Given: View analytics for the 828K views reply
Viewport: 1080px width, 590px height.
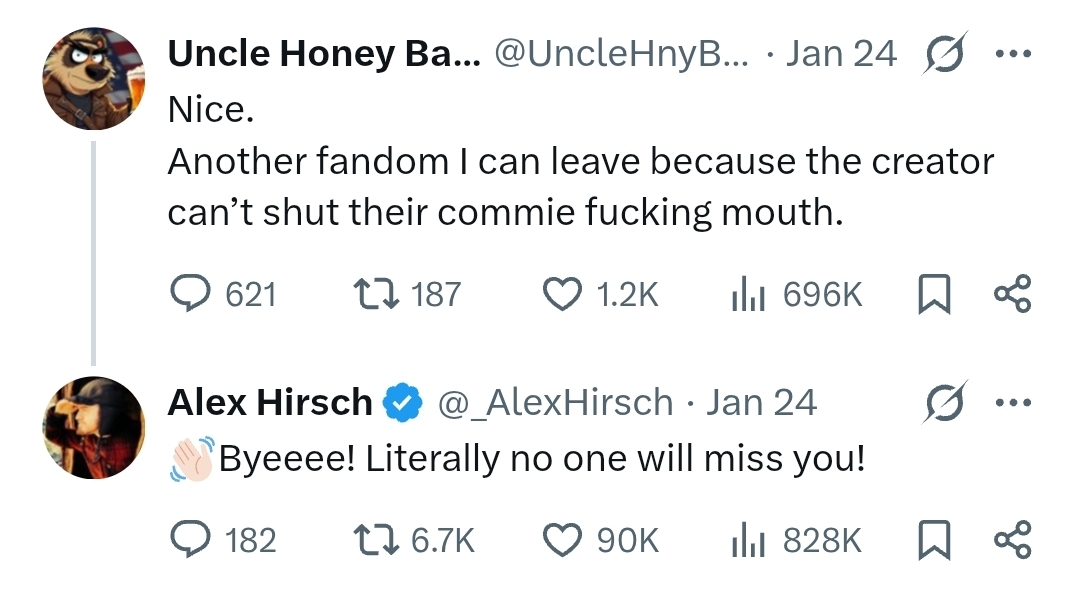Looking at the screenshot, I should [750, 540].
